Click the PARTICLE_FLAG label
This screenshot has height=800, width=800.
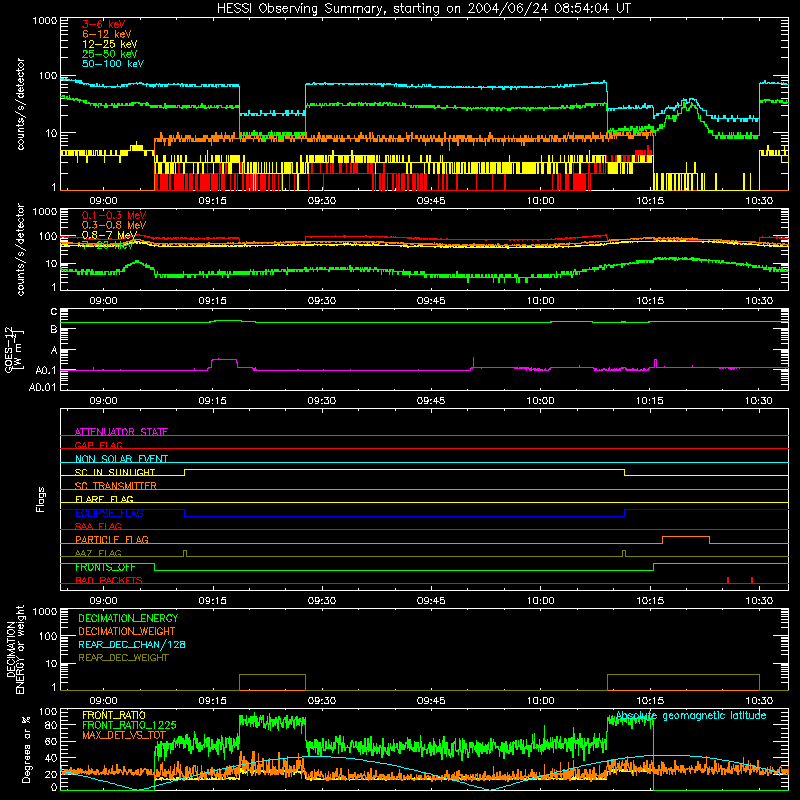[112, 539]
